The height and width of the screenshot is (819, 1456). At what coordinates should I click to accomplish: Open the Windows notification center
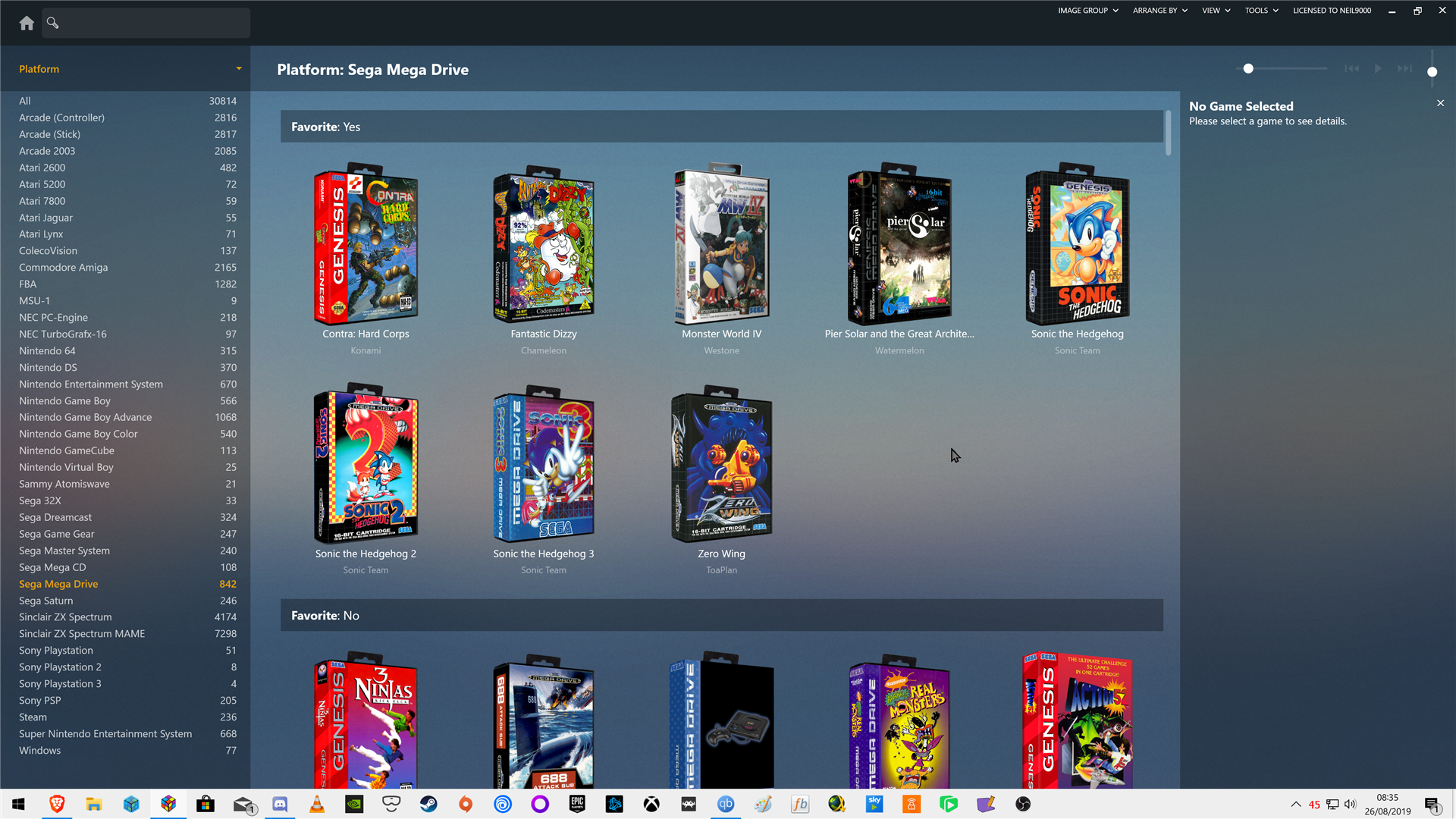[x=1432, y=805]
